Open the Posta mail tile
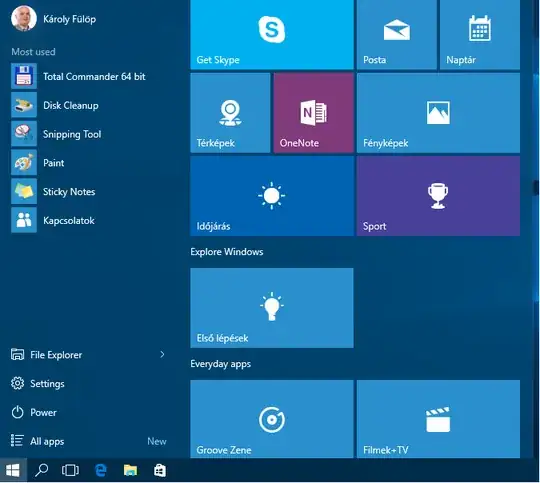540x483 pixels. coord(397,34)
